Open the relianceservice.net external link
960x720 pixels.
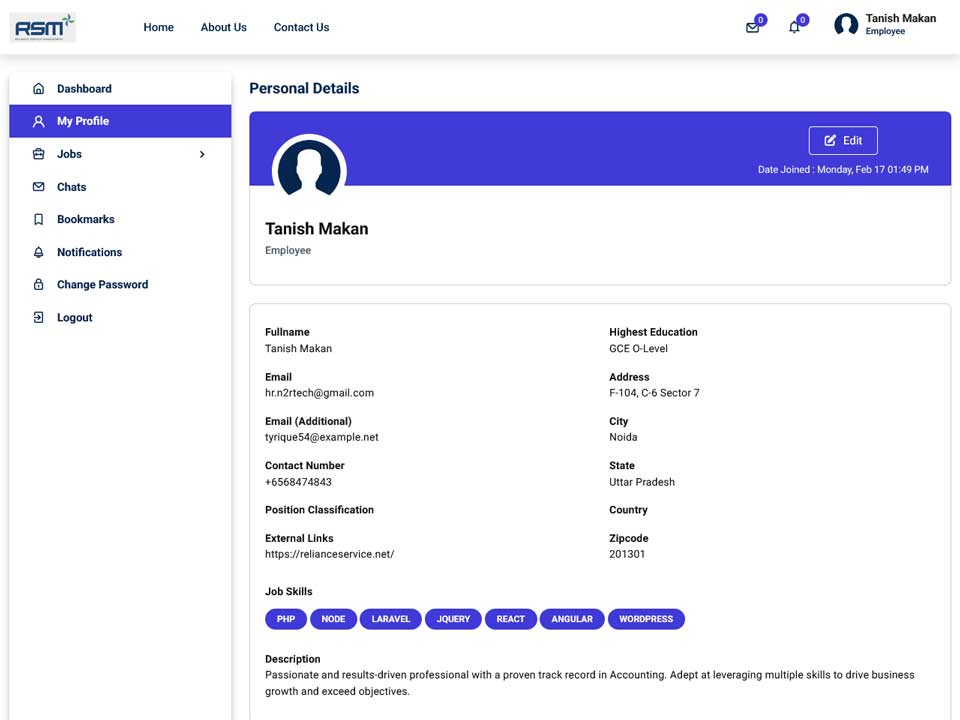click(x=329, y=554)
